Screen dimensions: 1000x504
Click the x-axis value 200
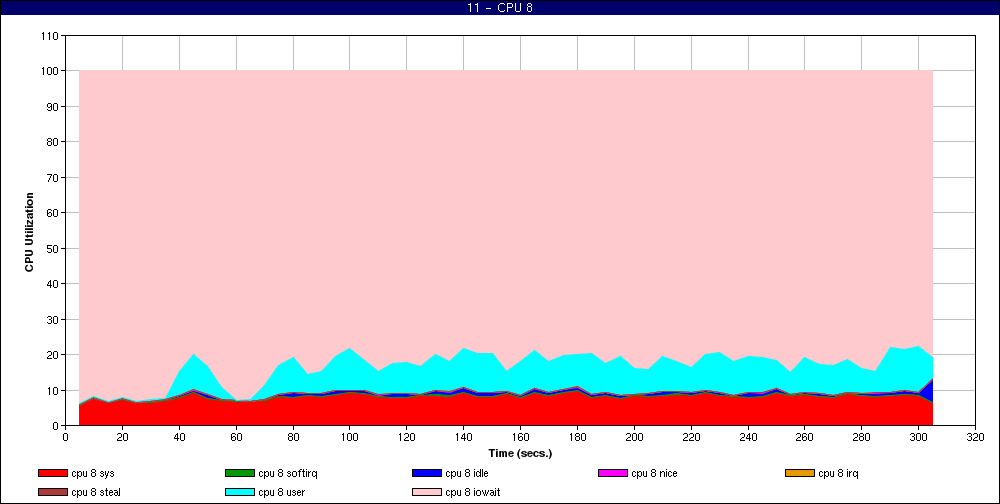[x=634, y=437]
